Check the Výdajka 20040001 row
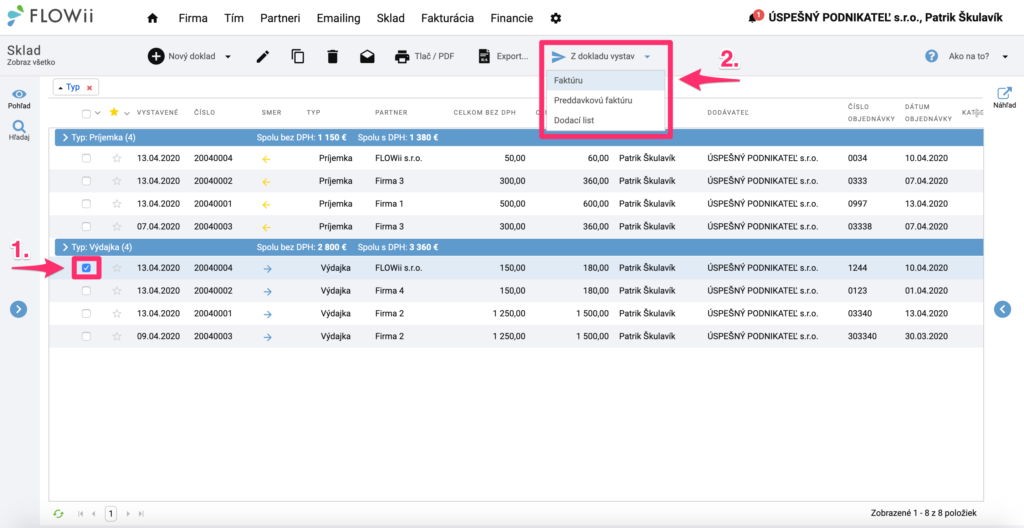 [x=86, y=314]
